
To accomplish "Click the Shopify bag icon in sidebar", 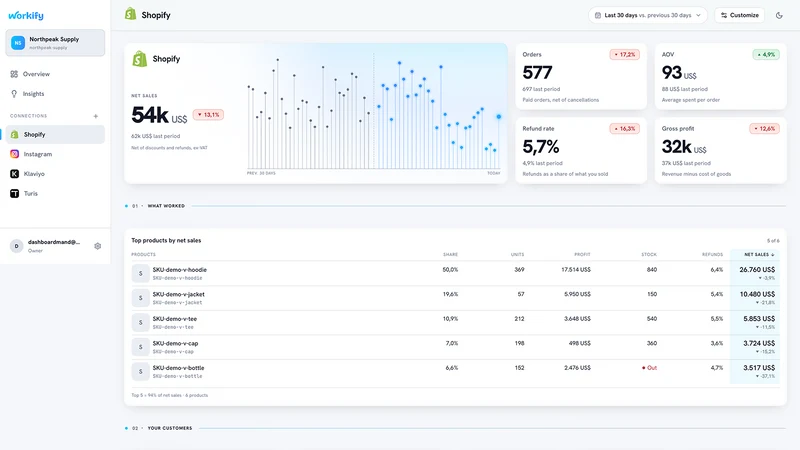I will [14, 135].
